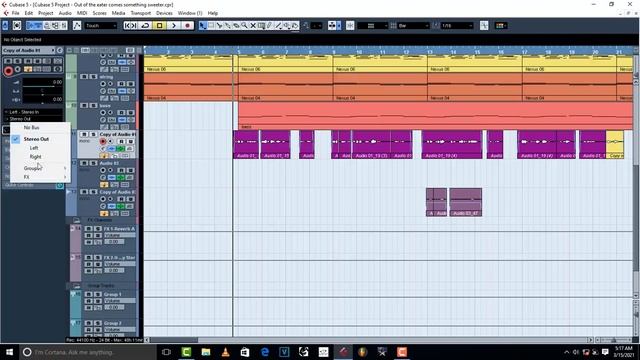
Task: Open the Audio menu
Action: coord(65,13)
